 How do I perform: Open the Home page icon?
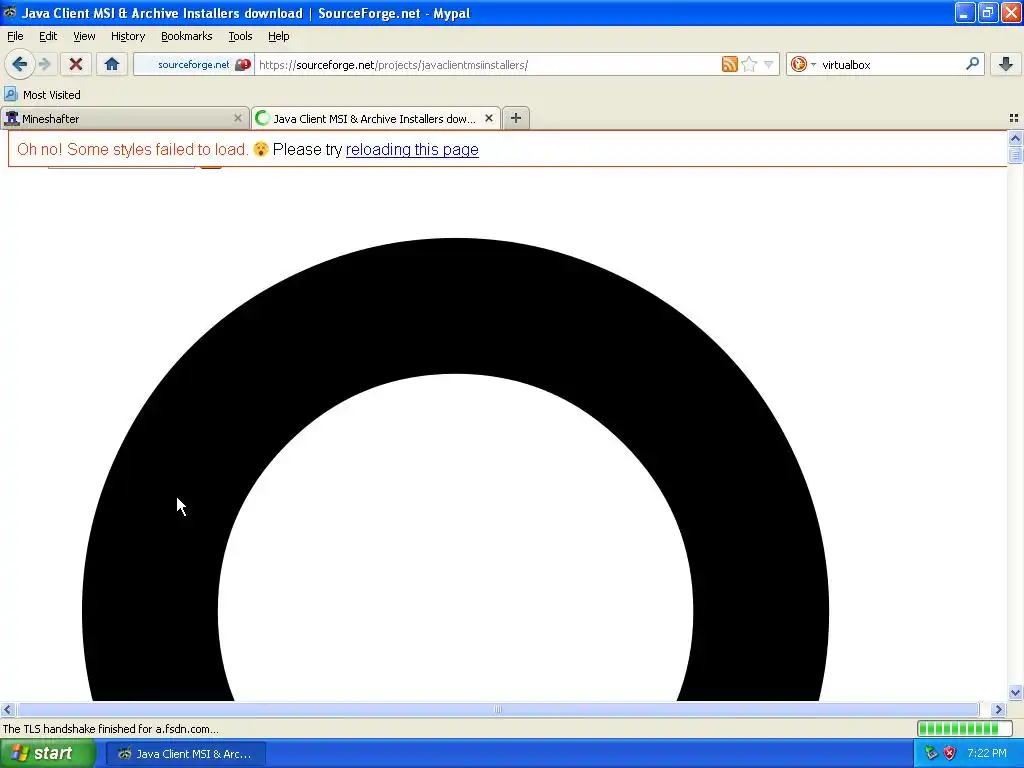pos(112,64)
